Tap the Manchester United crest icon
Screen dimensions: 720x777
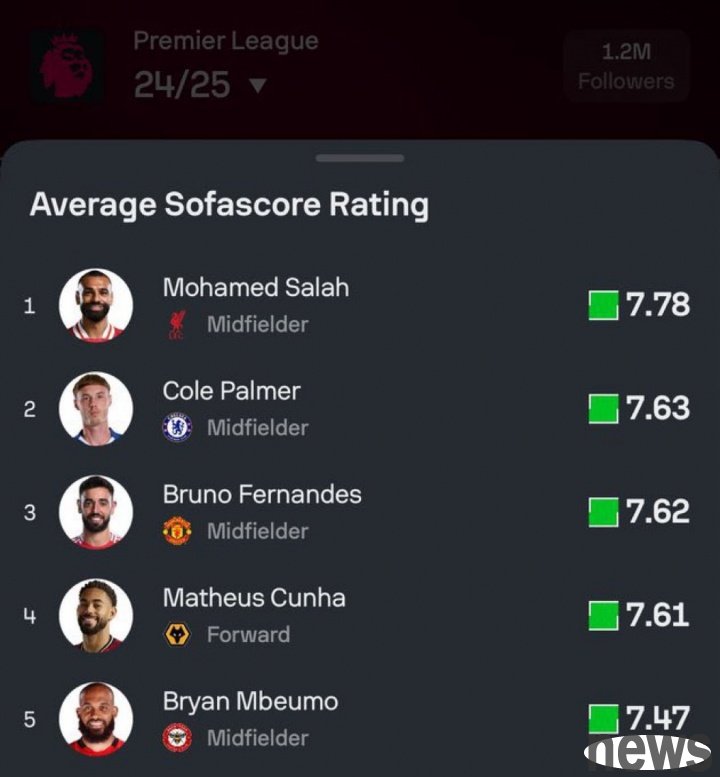[177, 531]
